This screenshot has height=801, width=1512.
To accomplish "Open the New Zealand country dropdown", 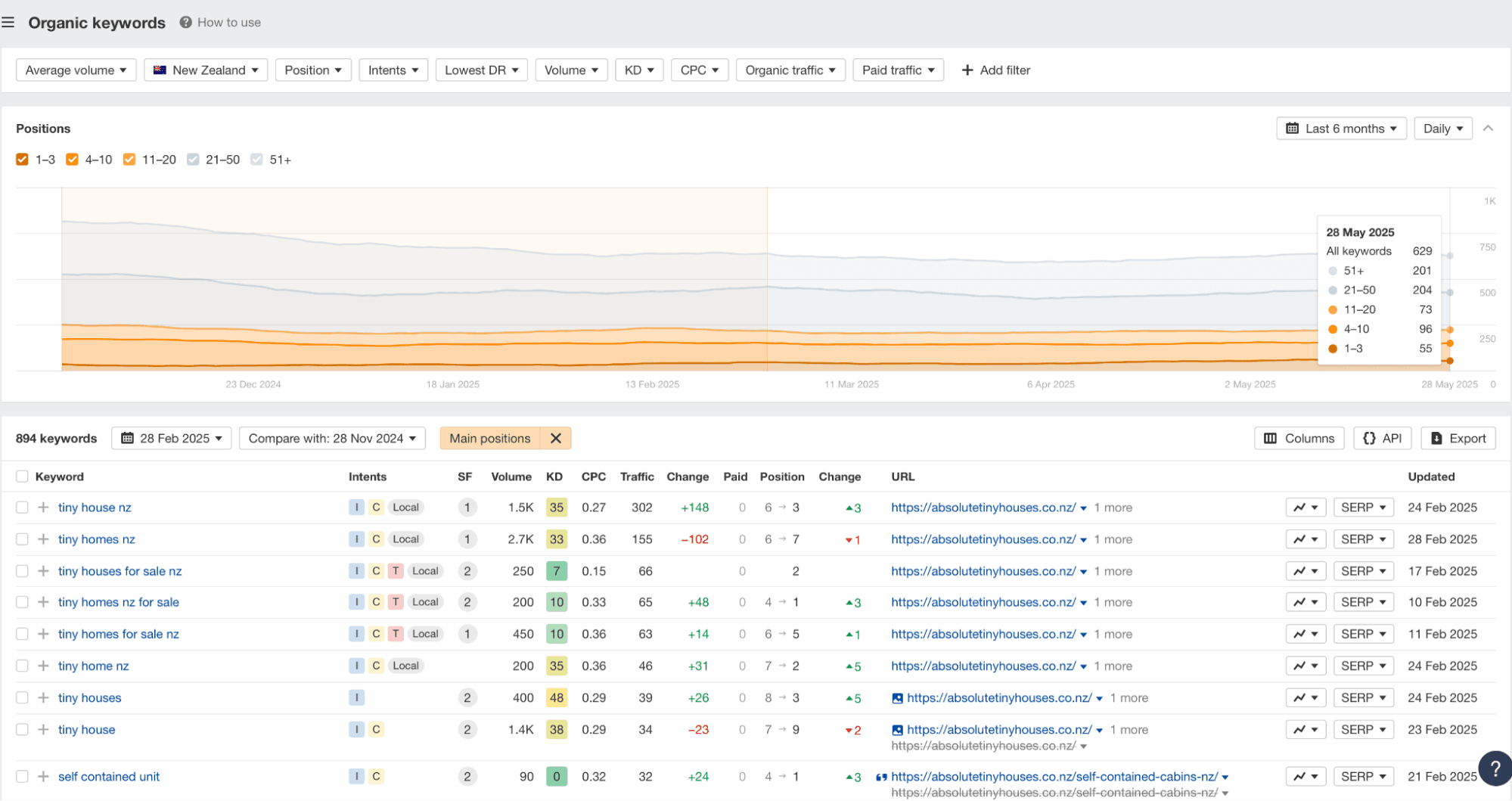I will (x=206, y=70).
